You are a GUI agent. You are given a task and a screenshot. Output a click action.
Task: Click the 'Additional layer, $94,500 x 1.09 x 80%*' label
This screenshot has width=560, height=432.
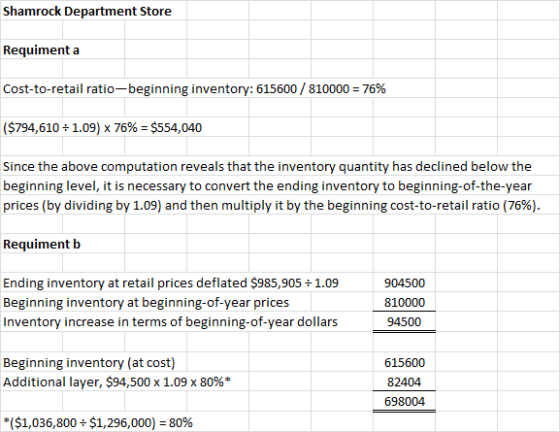pyautogui.click(x=117, y=382)
